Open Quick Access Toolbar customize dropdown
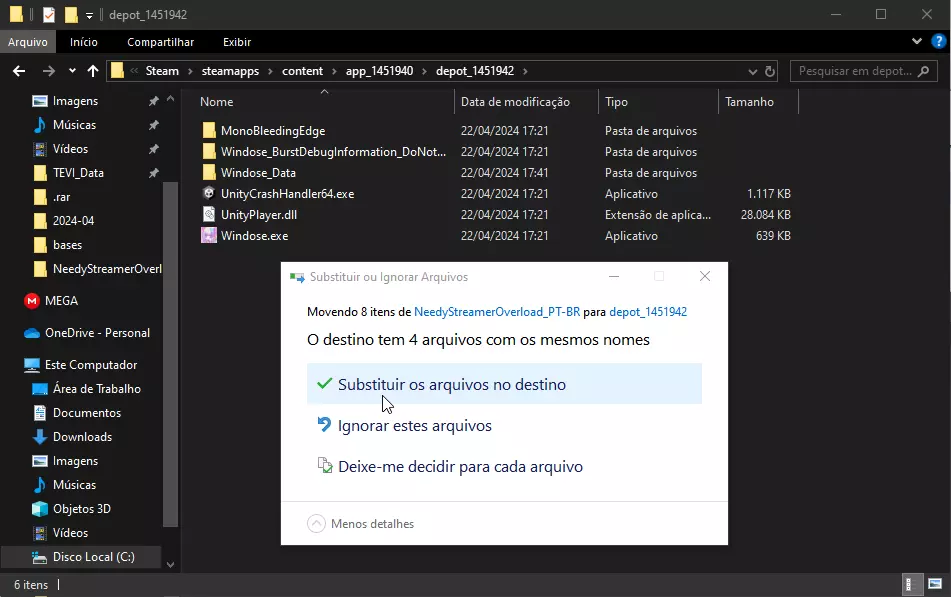 pyautogui.click(x=89, y=15)
